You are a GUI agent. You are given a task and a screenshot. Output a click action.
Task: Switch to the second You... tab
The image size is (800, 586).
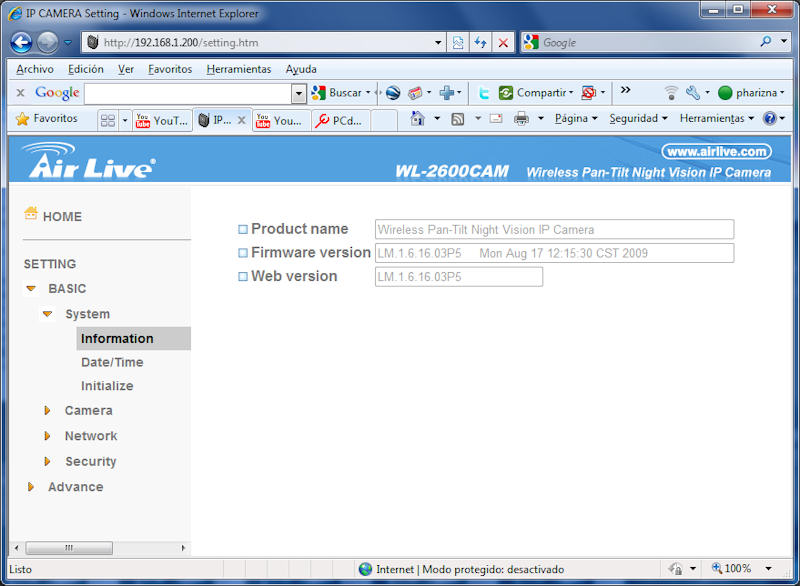point(281,120)
